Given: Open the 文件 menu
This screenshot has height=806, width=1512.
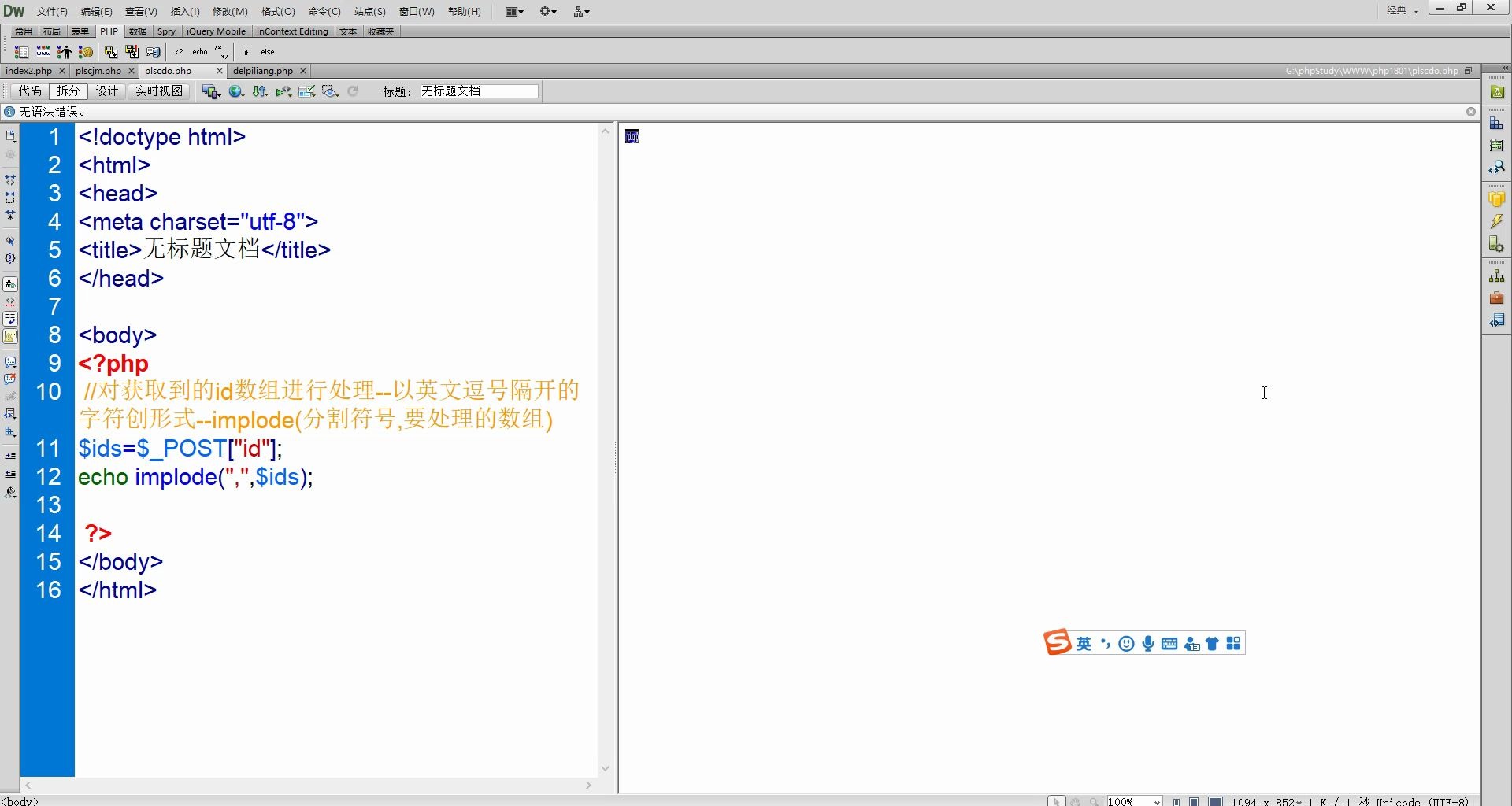Looking at the screenshot, I should [52, 11].
